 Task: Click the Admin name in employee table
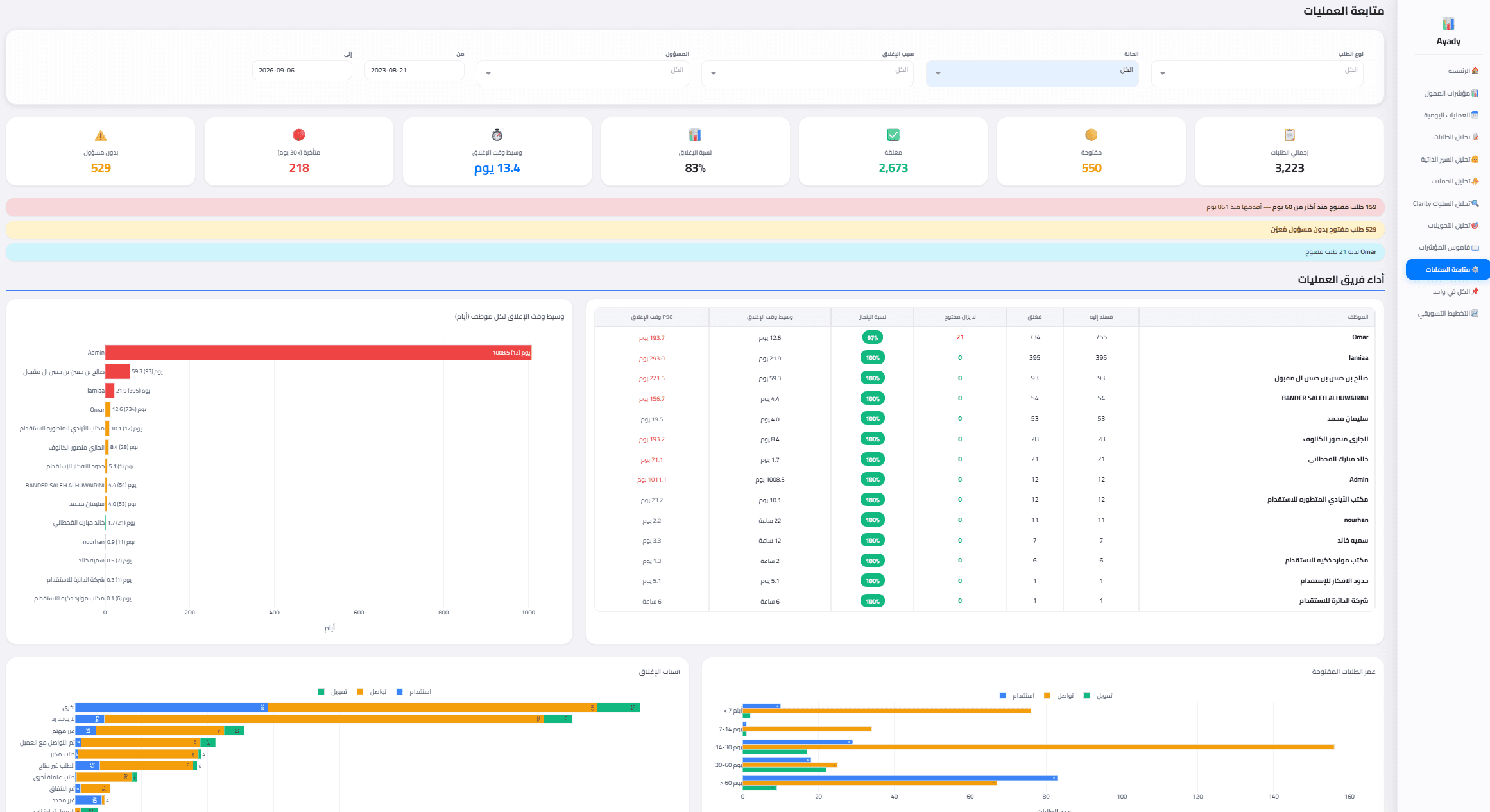(x=1359, y=480)
